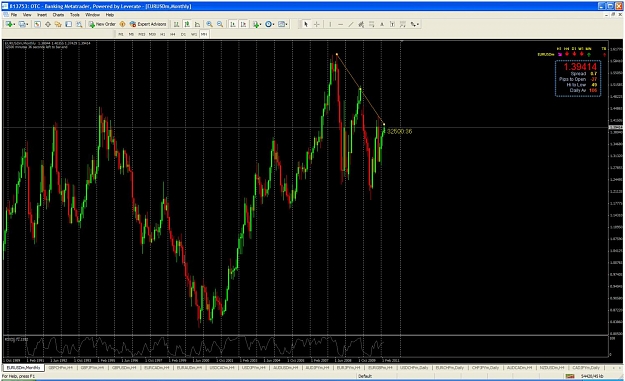Switch to the EURAUDm,H4 chart tab

[189, 368]
